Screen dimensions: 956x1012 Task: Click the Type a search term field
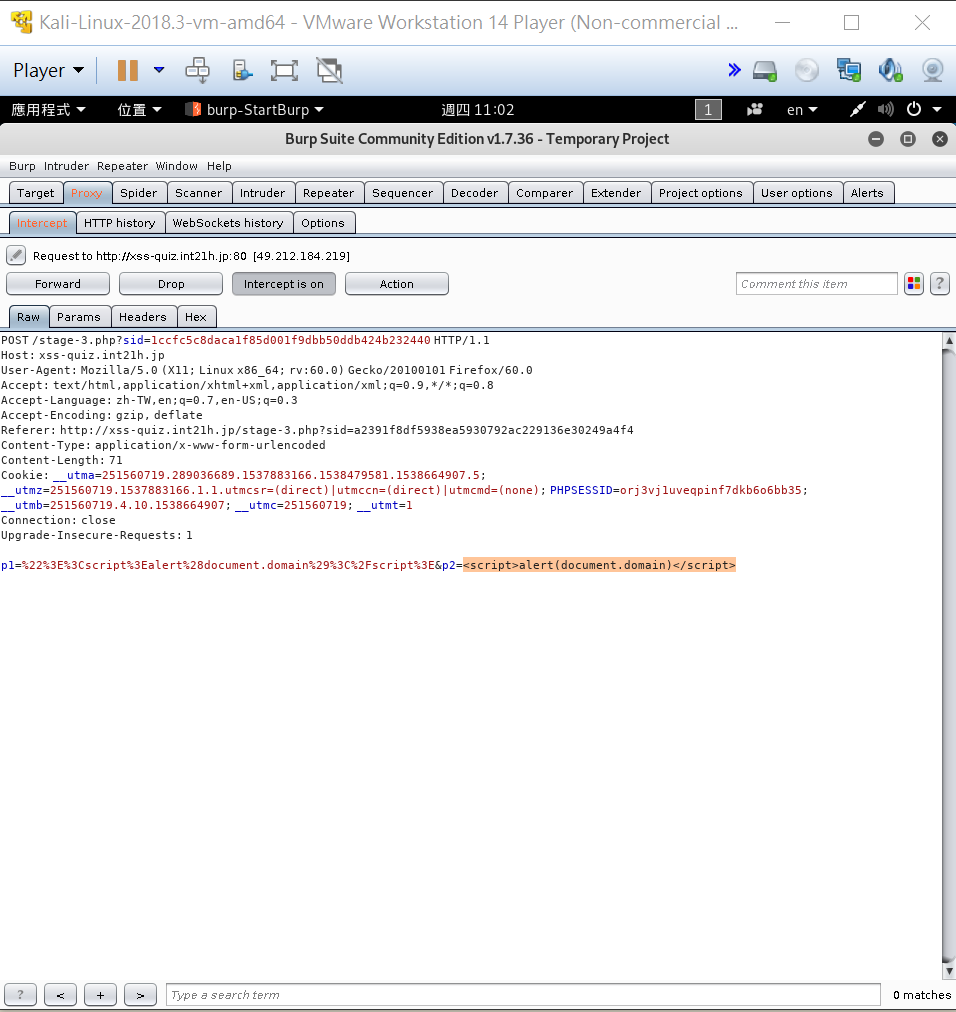pos(524,995)
